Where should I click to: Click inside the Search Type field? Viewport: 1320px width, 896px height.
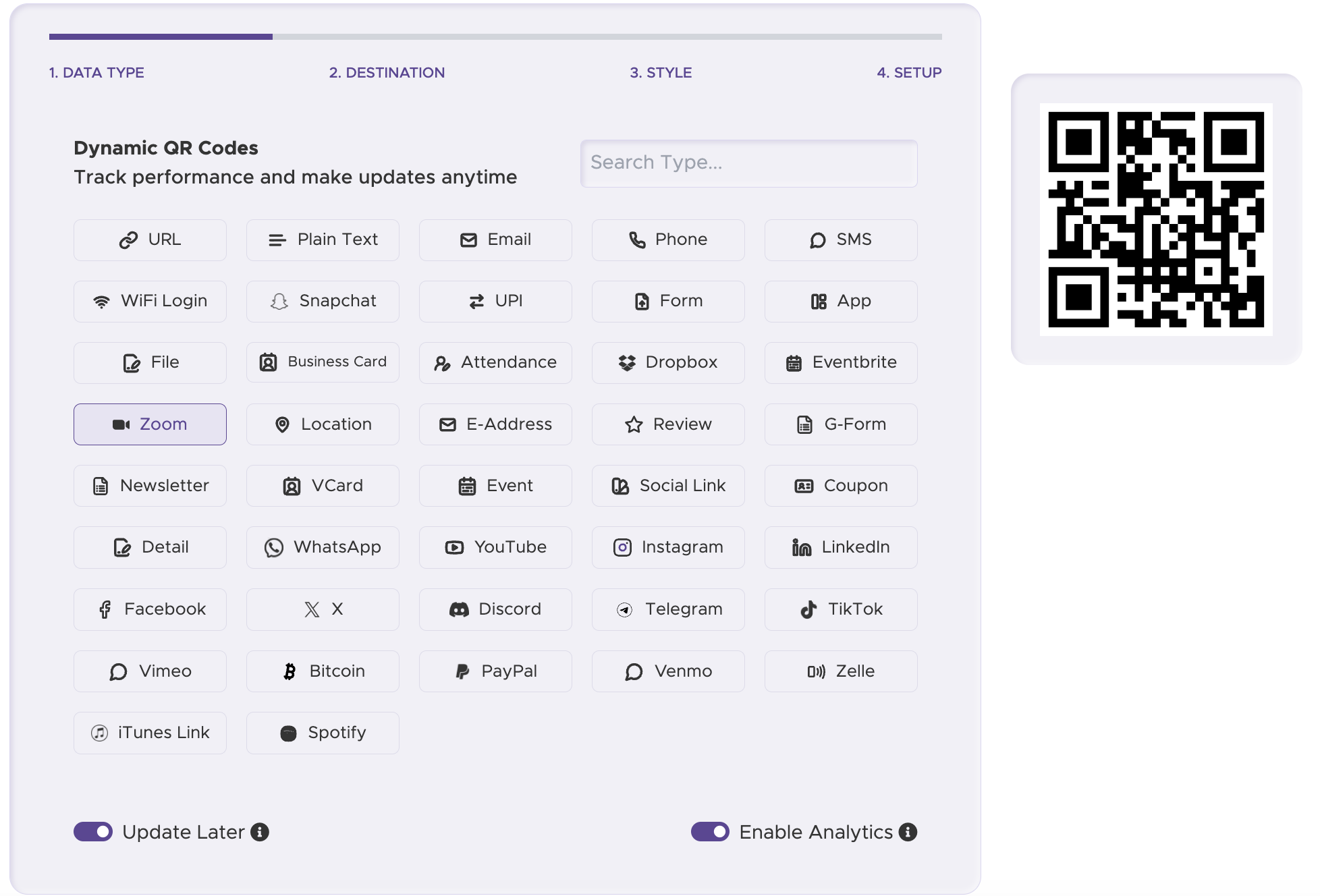pyautogui.click(x=748, y=163)
